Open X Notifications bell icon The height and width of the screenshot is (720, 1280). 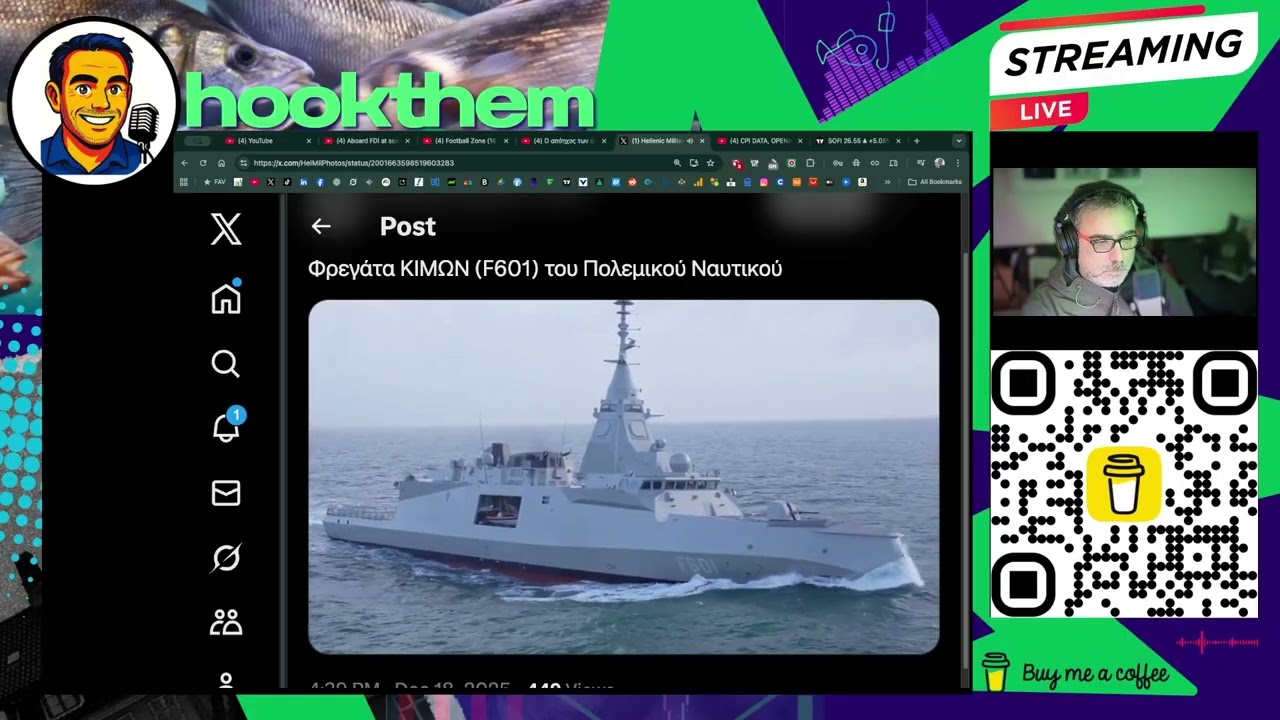[227, 427]
